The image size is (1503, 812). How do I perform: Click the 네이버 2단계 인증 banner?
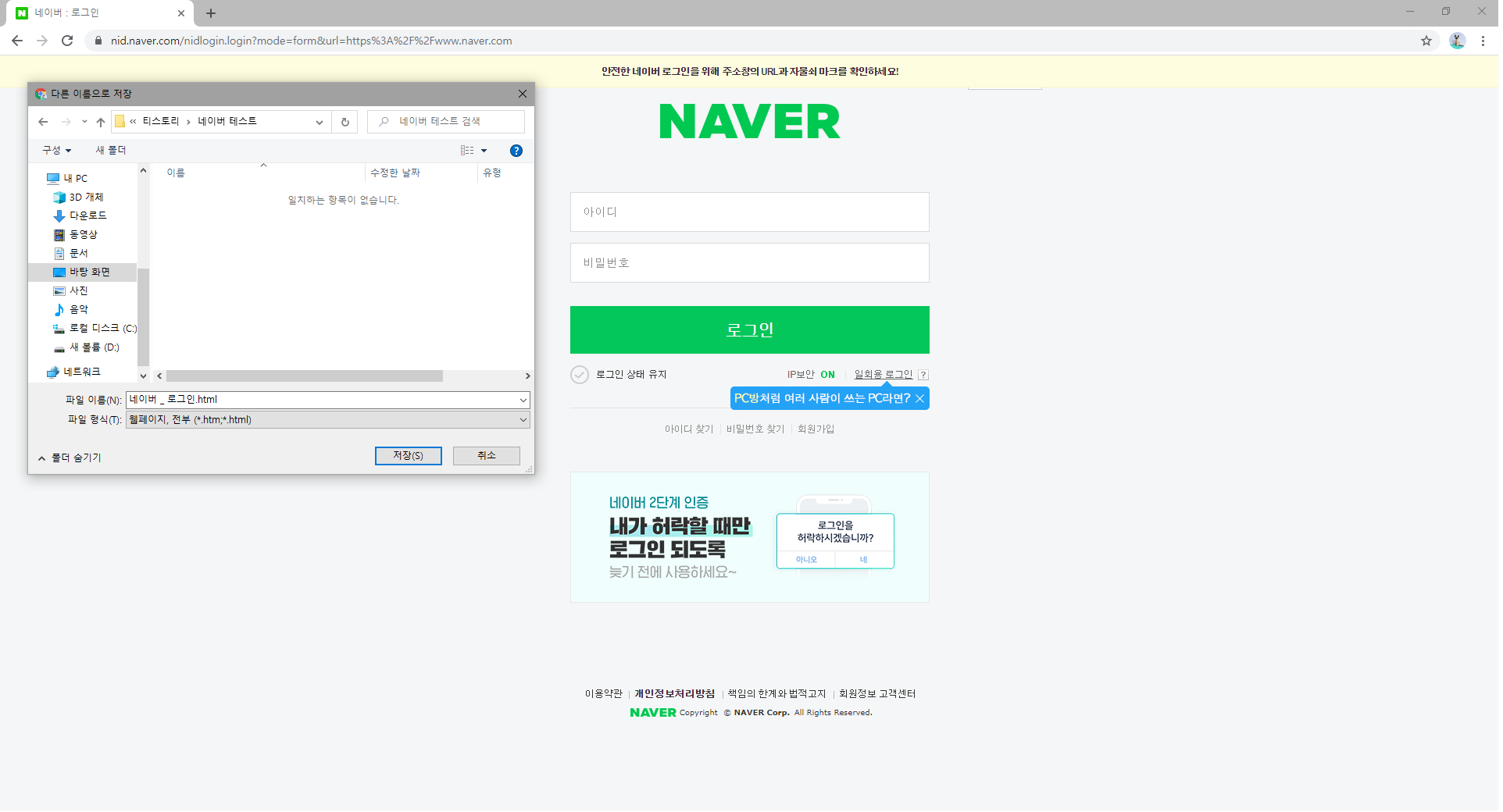pyautogui.click(x=750, y=537)
